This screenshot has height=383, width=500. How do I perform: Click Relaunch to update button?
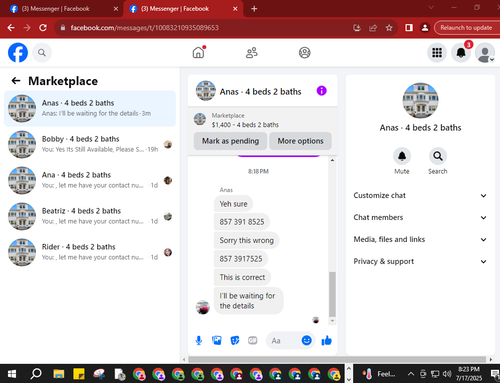[x=466, y=28]
